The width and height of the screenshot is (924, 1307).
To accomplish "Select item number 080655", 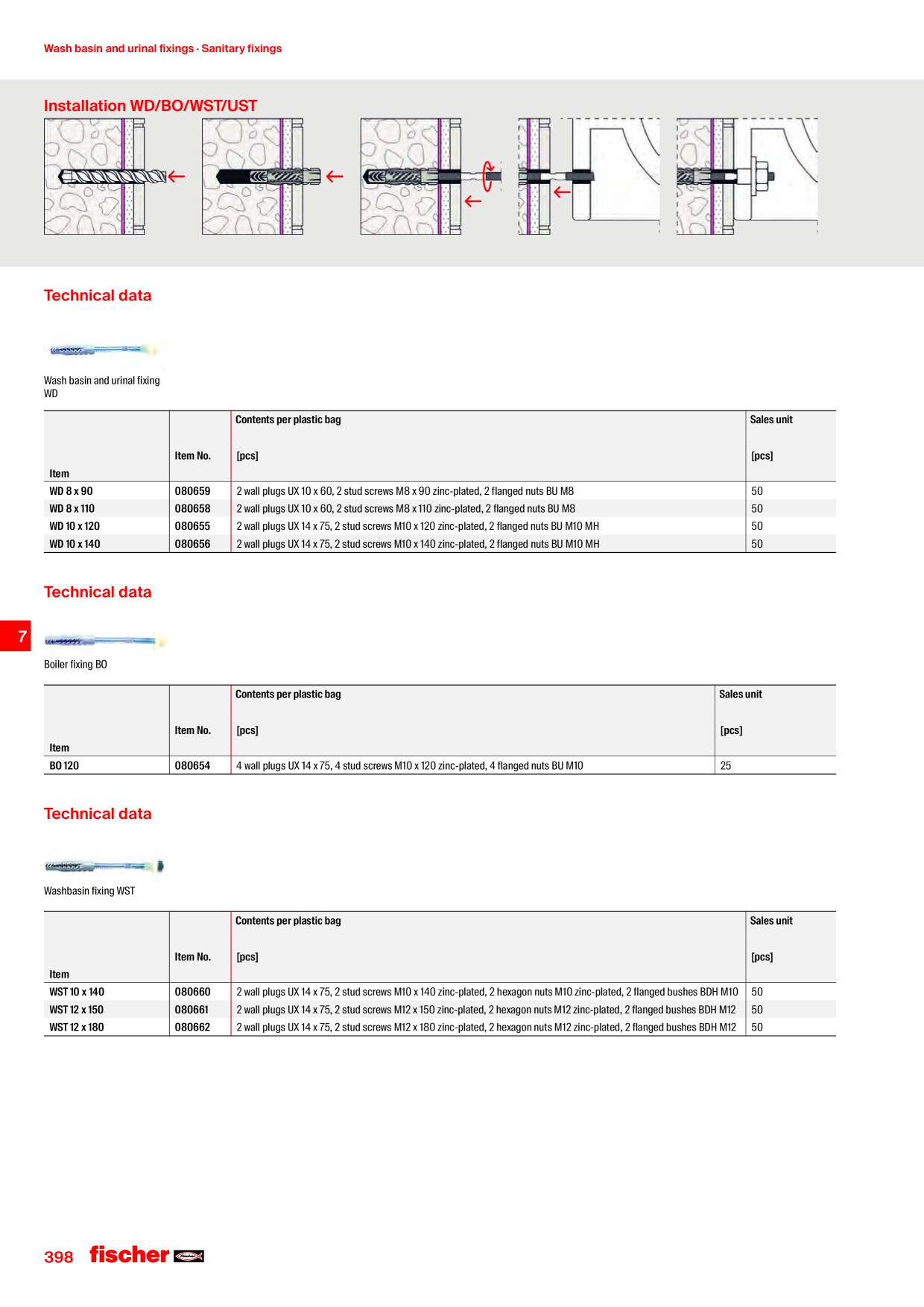I will coord(193,526).
